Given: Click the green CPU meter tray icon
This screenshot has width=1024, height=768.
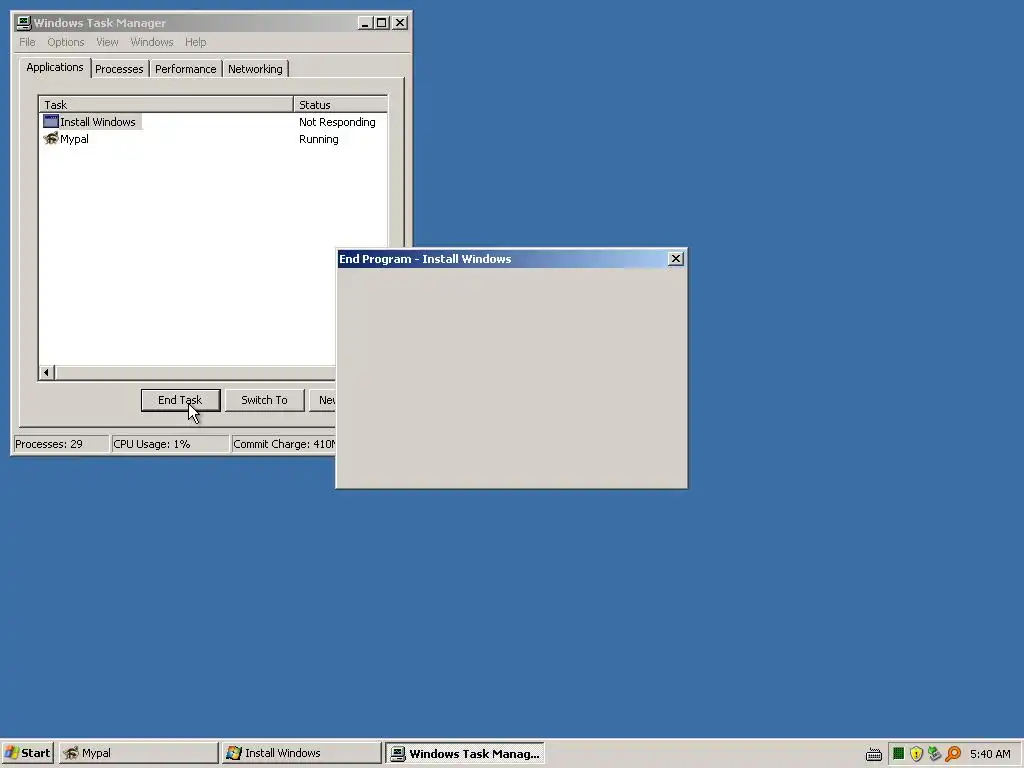Looking at the screenshot, I should 899,754.
